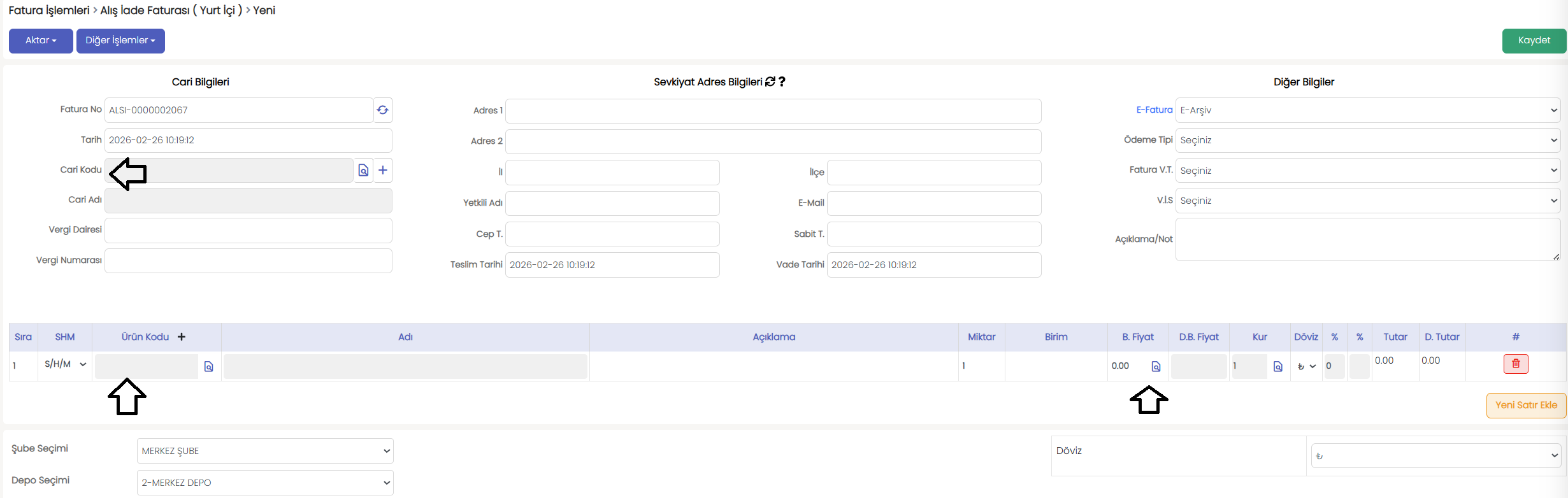Open the Diğer İşlemler dropdown menu

pos(120,41)
